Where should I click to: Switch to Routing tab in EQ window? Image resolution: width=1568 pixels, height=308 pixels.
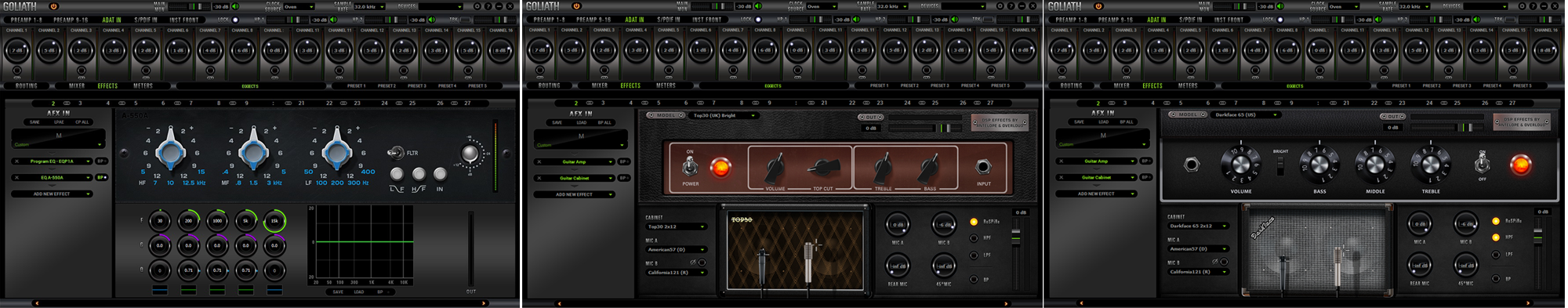pyautogui.click(x=26, y=85)
